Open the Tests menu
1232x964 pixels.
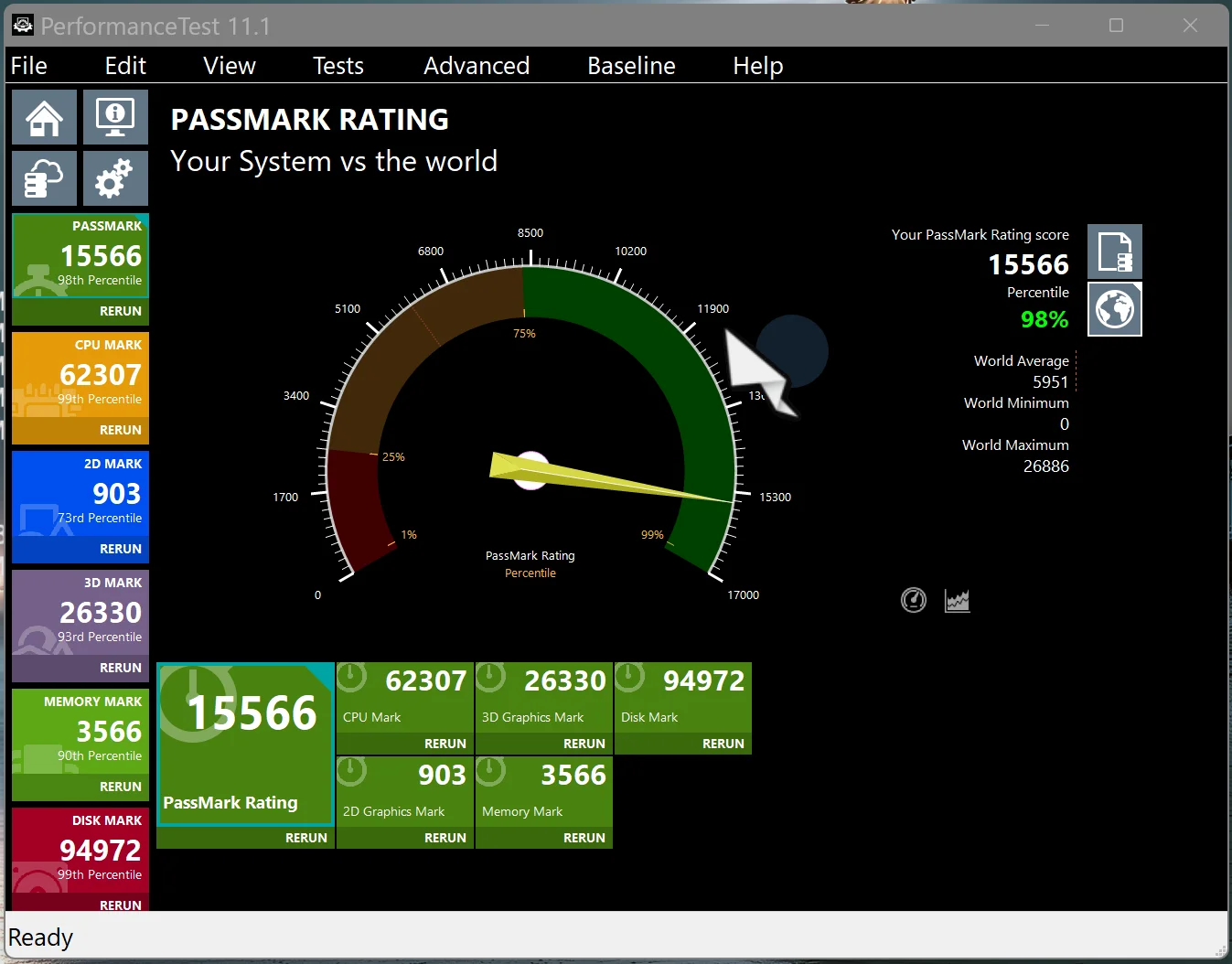(338, 66)
